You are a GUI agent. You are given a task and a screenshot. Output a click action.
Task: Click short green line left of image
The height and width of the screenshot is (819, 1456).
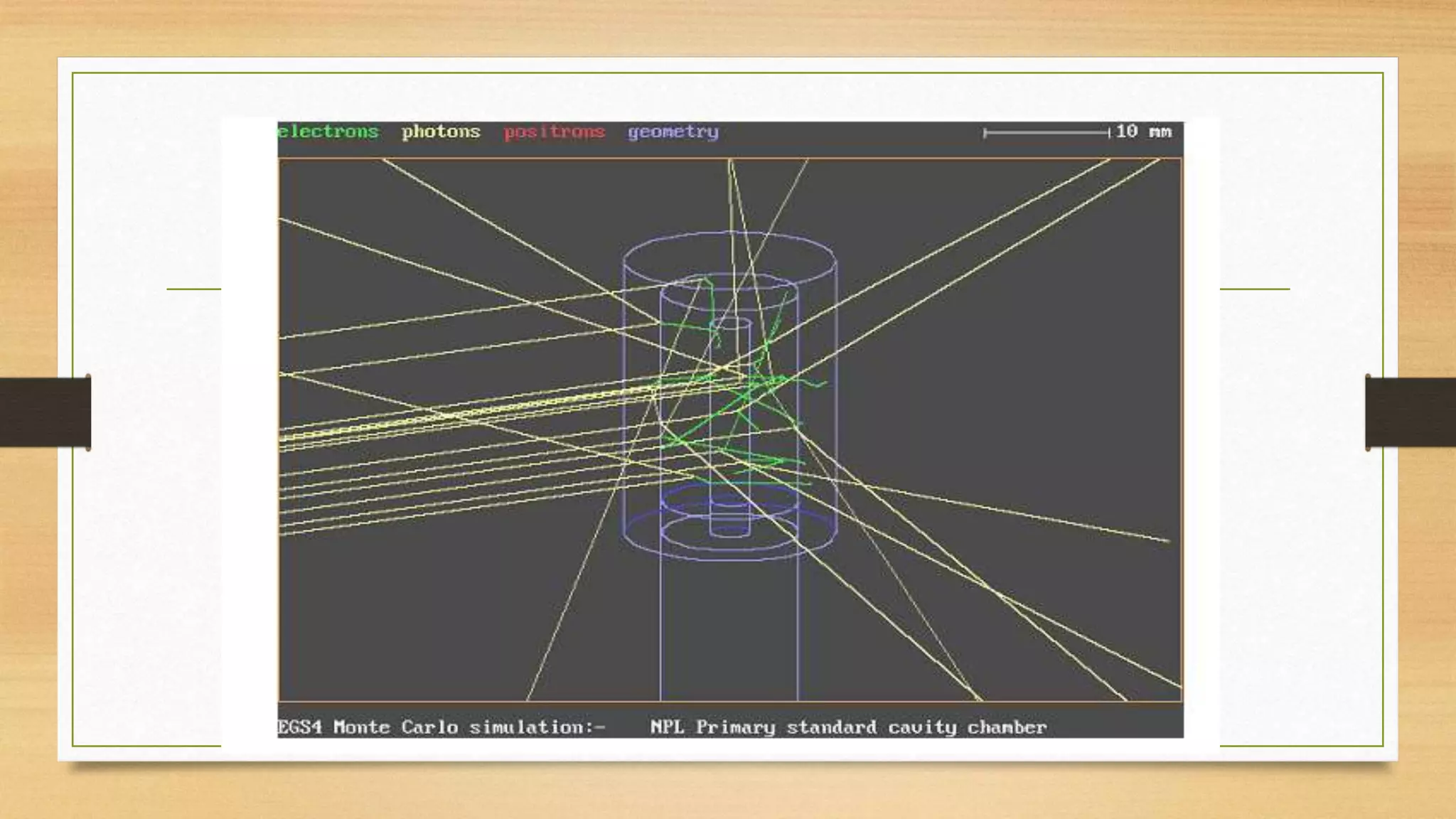(x=193, y=289)
